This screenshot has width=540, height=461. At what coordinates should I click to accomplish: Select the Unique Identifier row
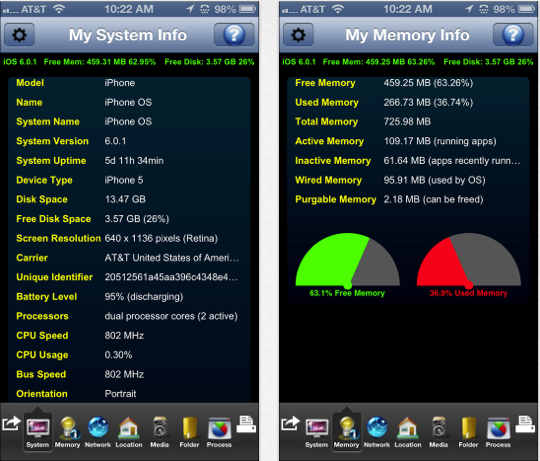coord(129,277)
